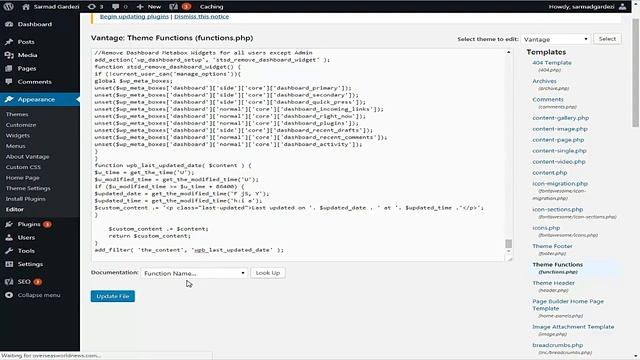Open content-video.php template
This screenshot has height=360, width=640.
point(559,162)
